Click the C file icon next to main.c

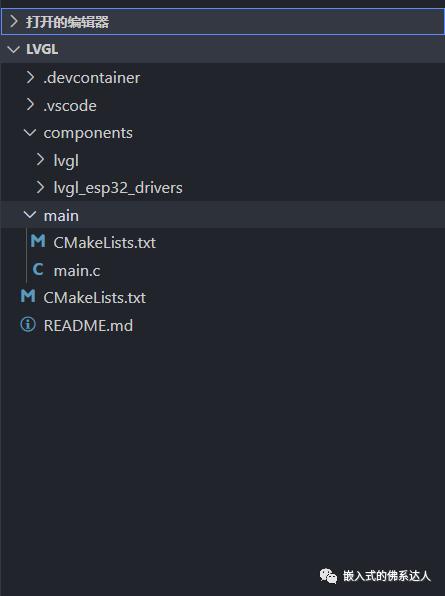coord(38,269)
